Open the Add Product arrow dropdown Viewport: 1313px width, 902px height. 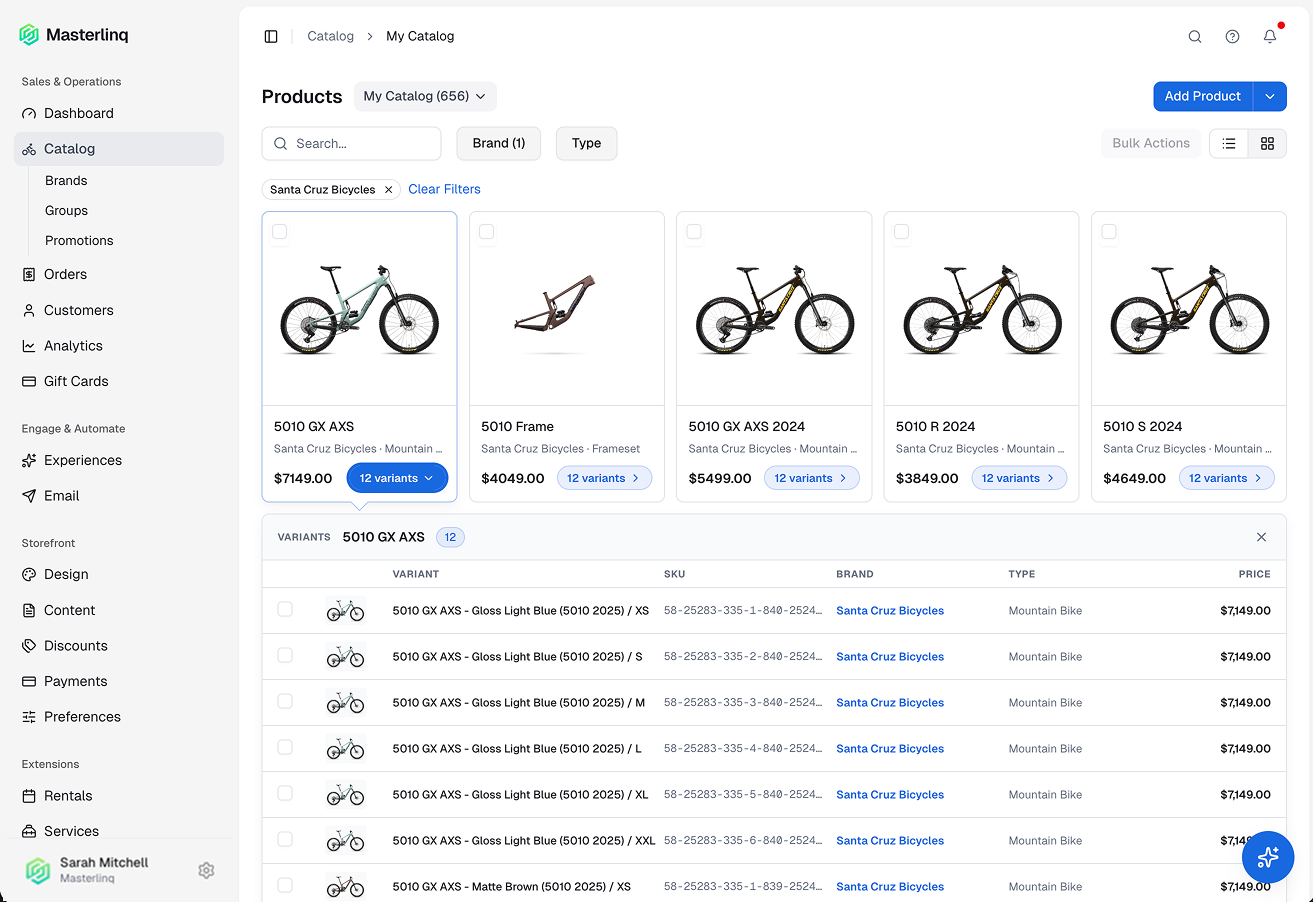1270,96
